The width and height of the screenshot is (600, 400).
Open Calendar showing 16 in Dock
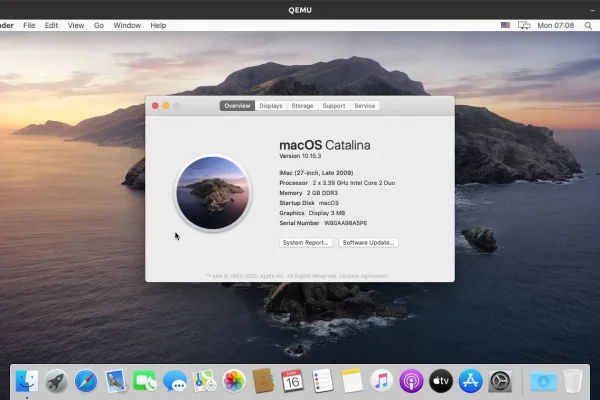point(293,381)
